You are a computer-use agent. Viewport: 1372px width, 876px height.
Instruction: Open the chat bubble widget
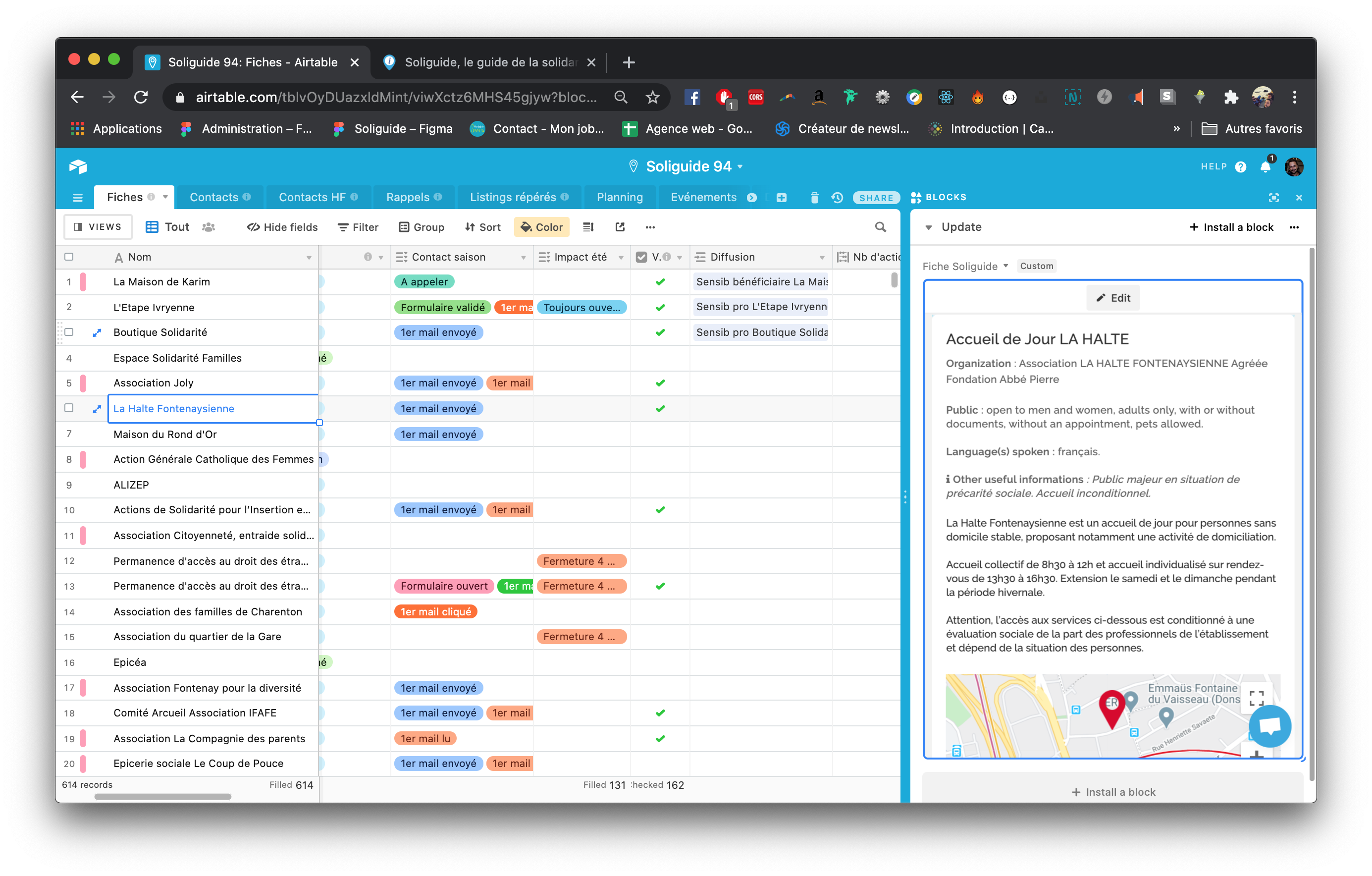(1269, 725)
